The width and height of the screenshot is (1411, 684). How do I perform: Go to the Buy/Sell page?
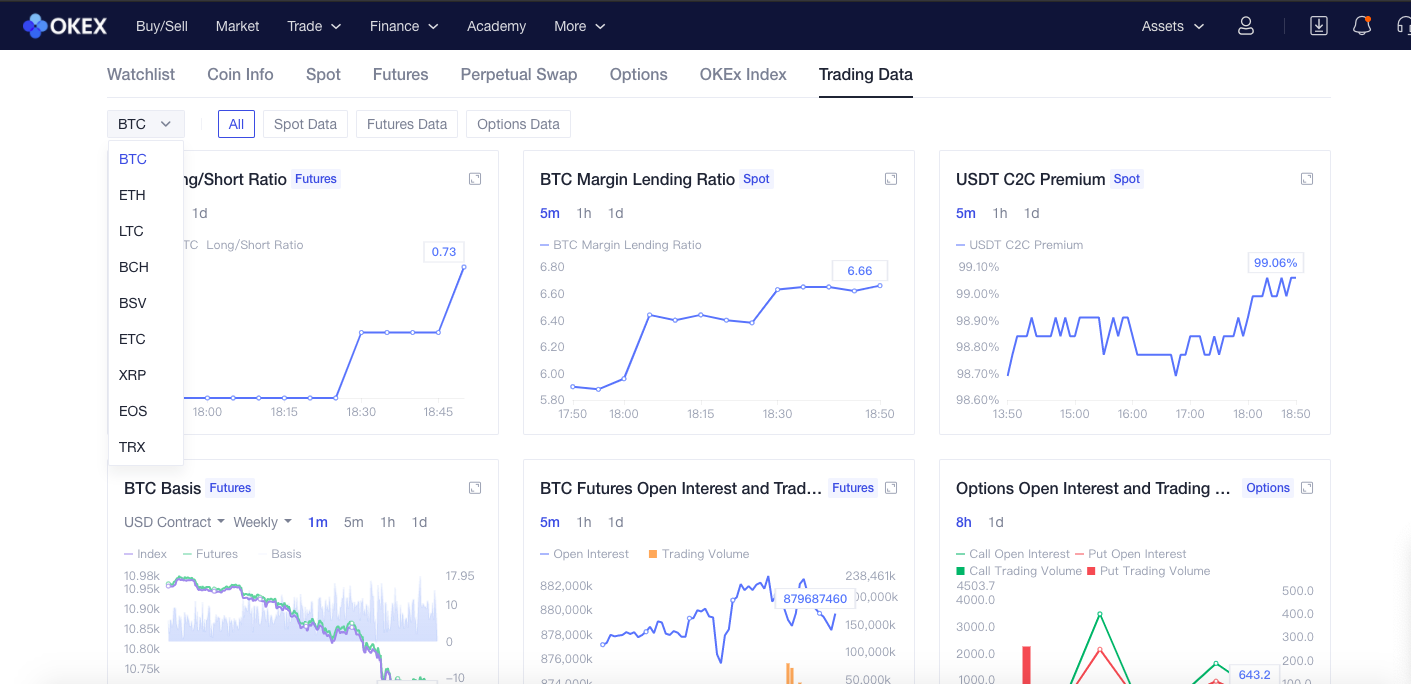tap(162, 26)
